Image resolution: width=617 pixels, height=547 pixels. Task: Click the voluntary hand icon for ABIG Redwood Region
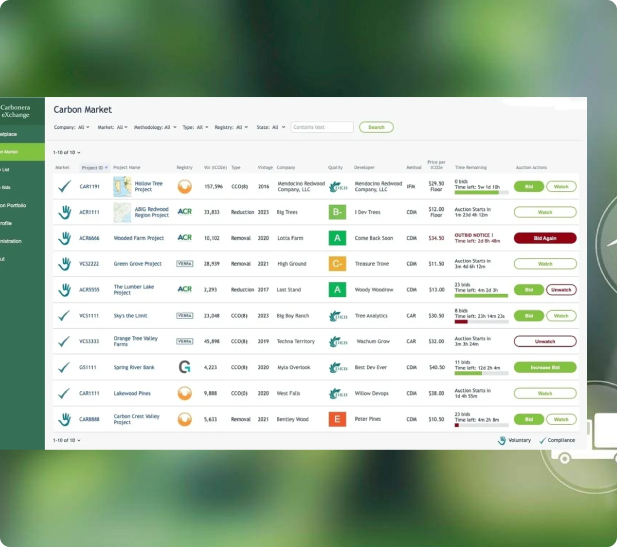[x=64, y=212]
